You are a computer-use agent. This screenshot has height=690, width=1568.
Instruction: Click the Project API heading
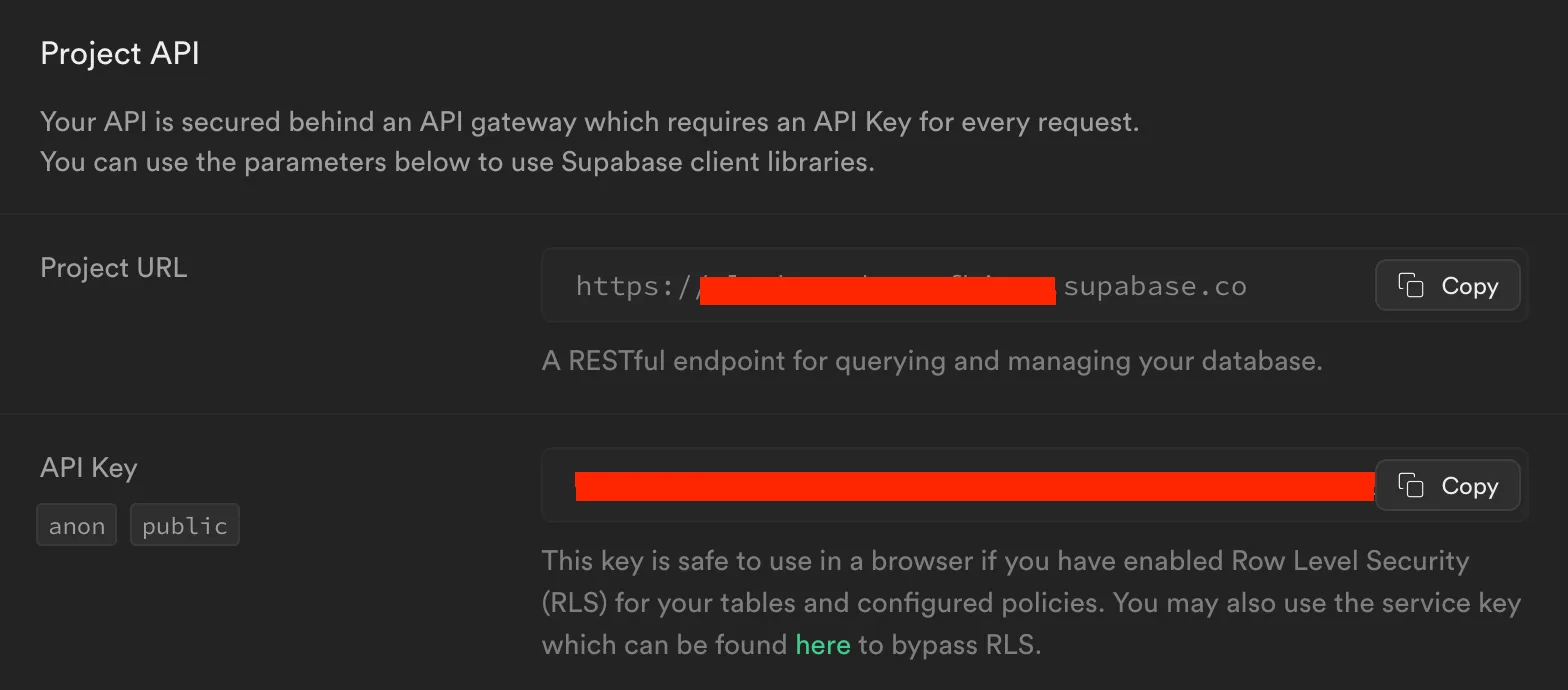[119, 53]
